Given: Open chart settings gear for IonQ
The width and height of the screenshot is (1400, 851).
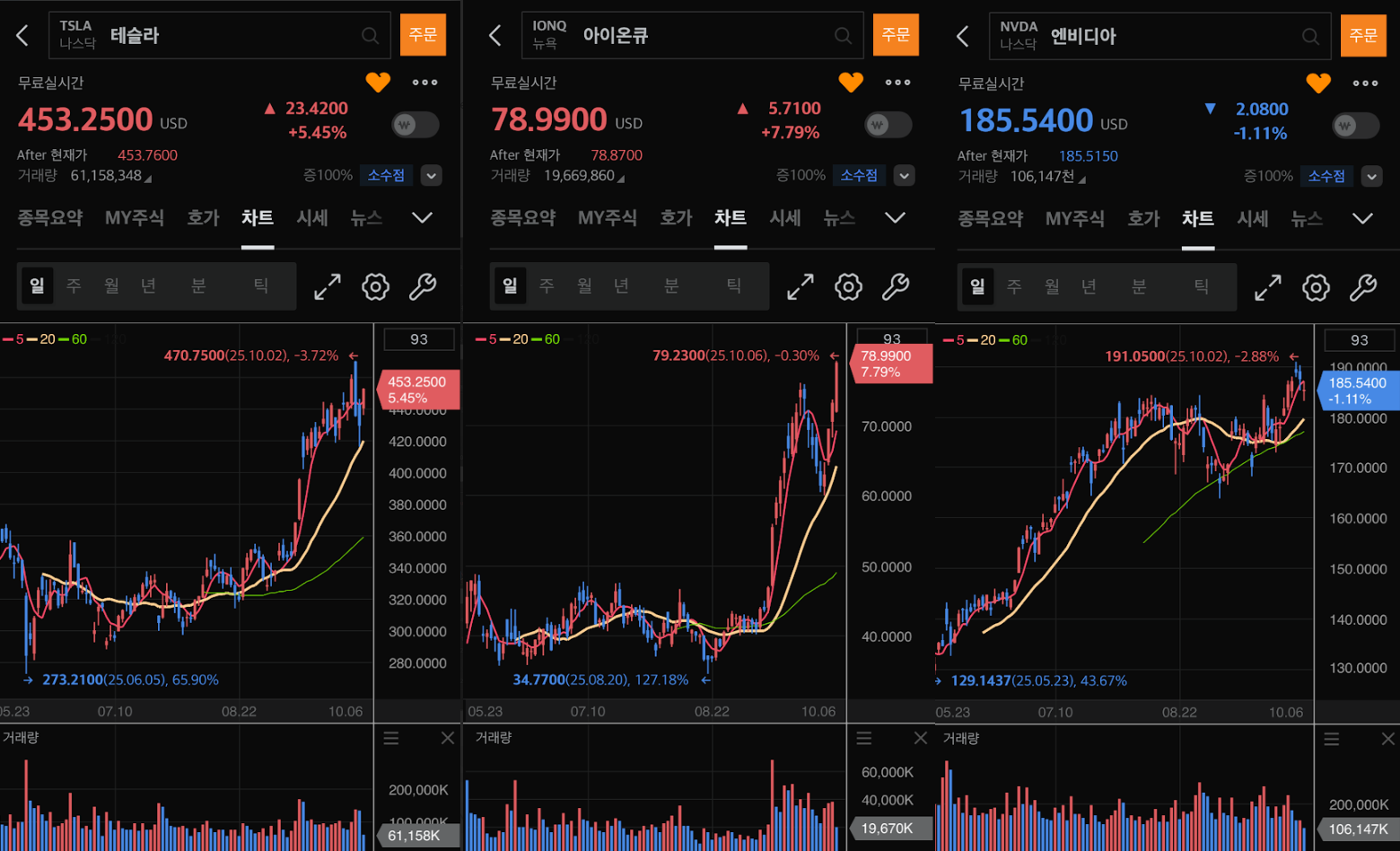Looking at the screenshot, I should coord(848,287).
